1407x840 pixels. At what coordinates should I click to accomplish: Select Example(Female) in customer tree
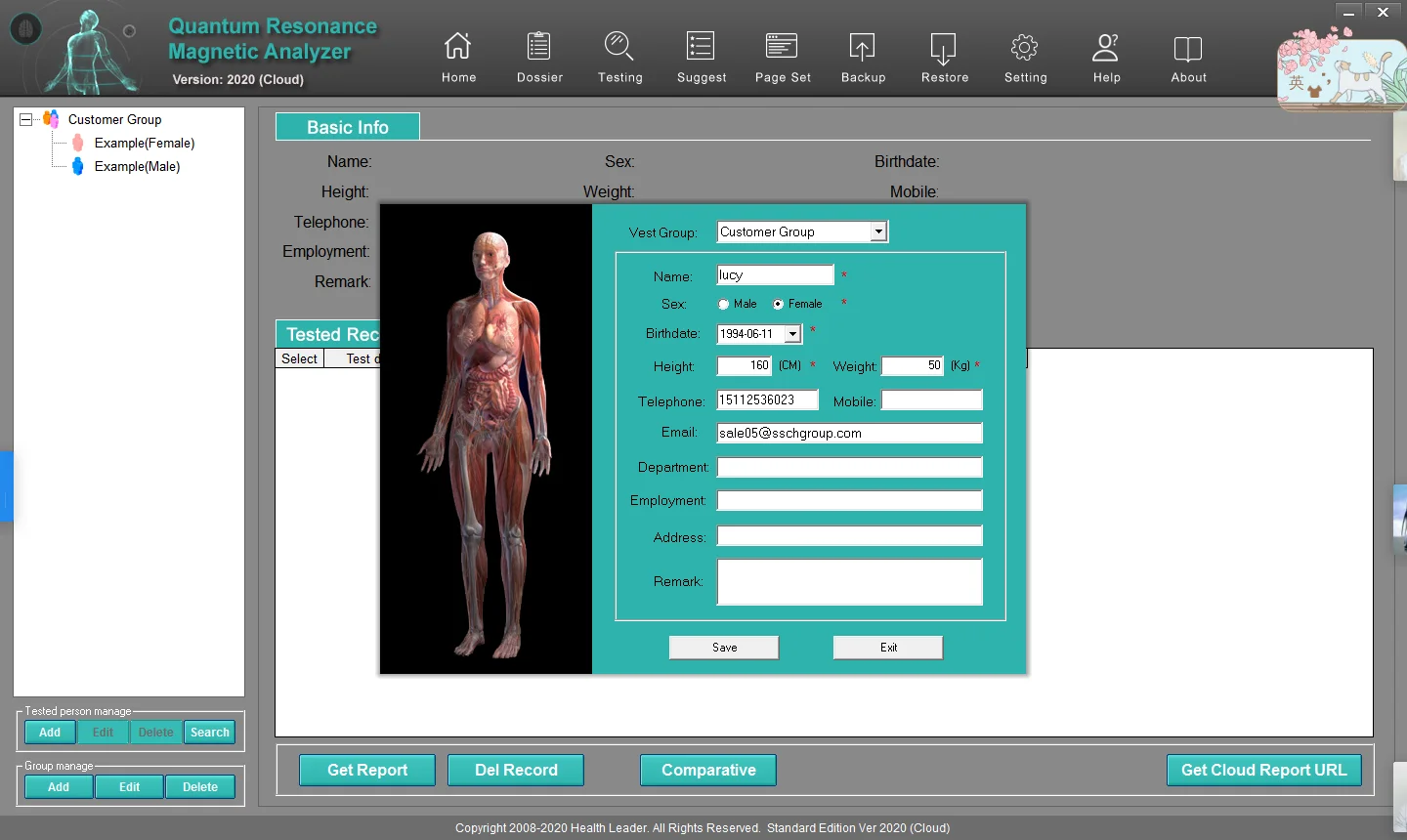pos(144,143)
